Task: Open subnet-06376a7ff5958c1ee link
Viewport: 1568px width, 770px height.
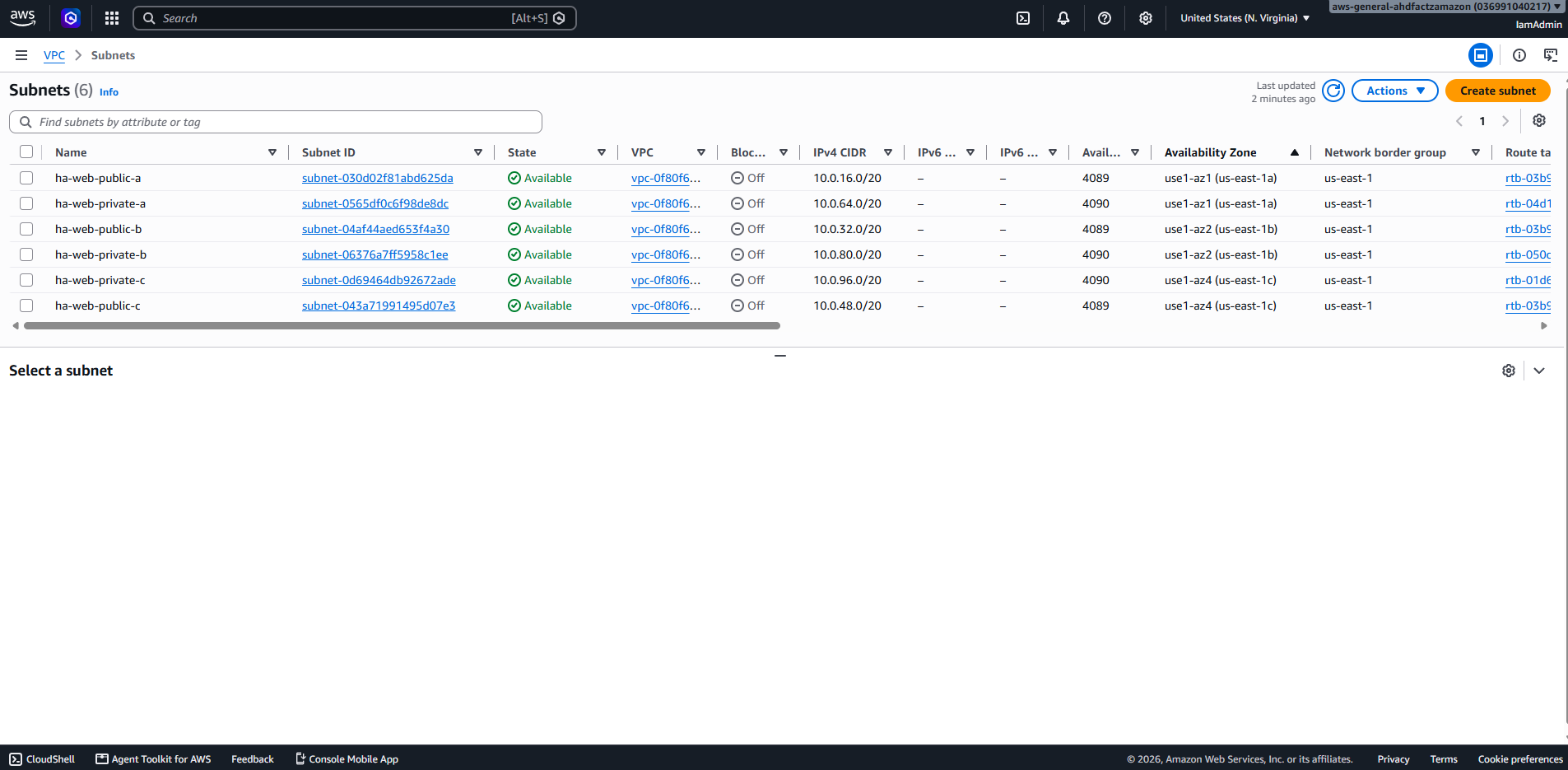Action: click(x=375, y=254)
